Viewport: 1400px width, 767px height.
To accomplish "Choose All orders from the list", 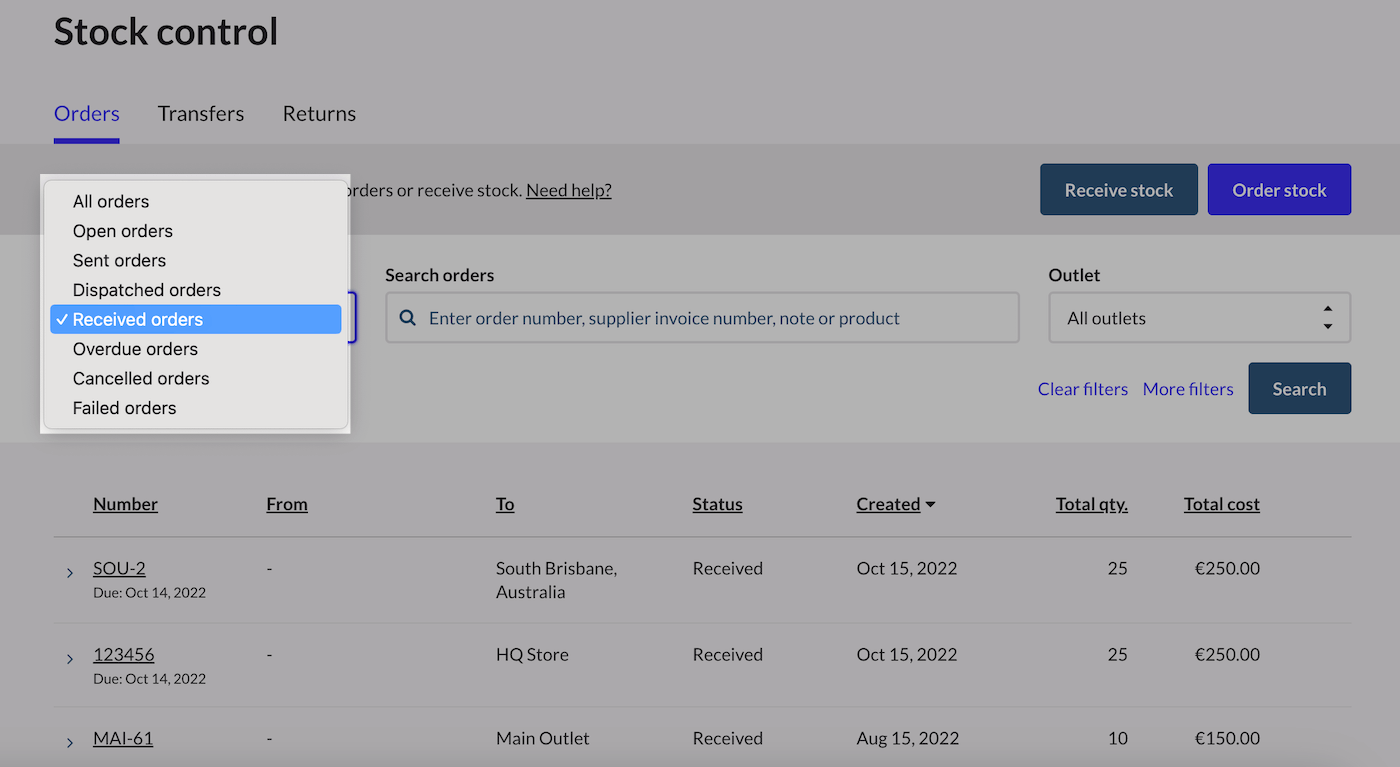I will click(x=196, y=201).
